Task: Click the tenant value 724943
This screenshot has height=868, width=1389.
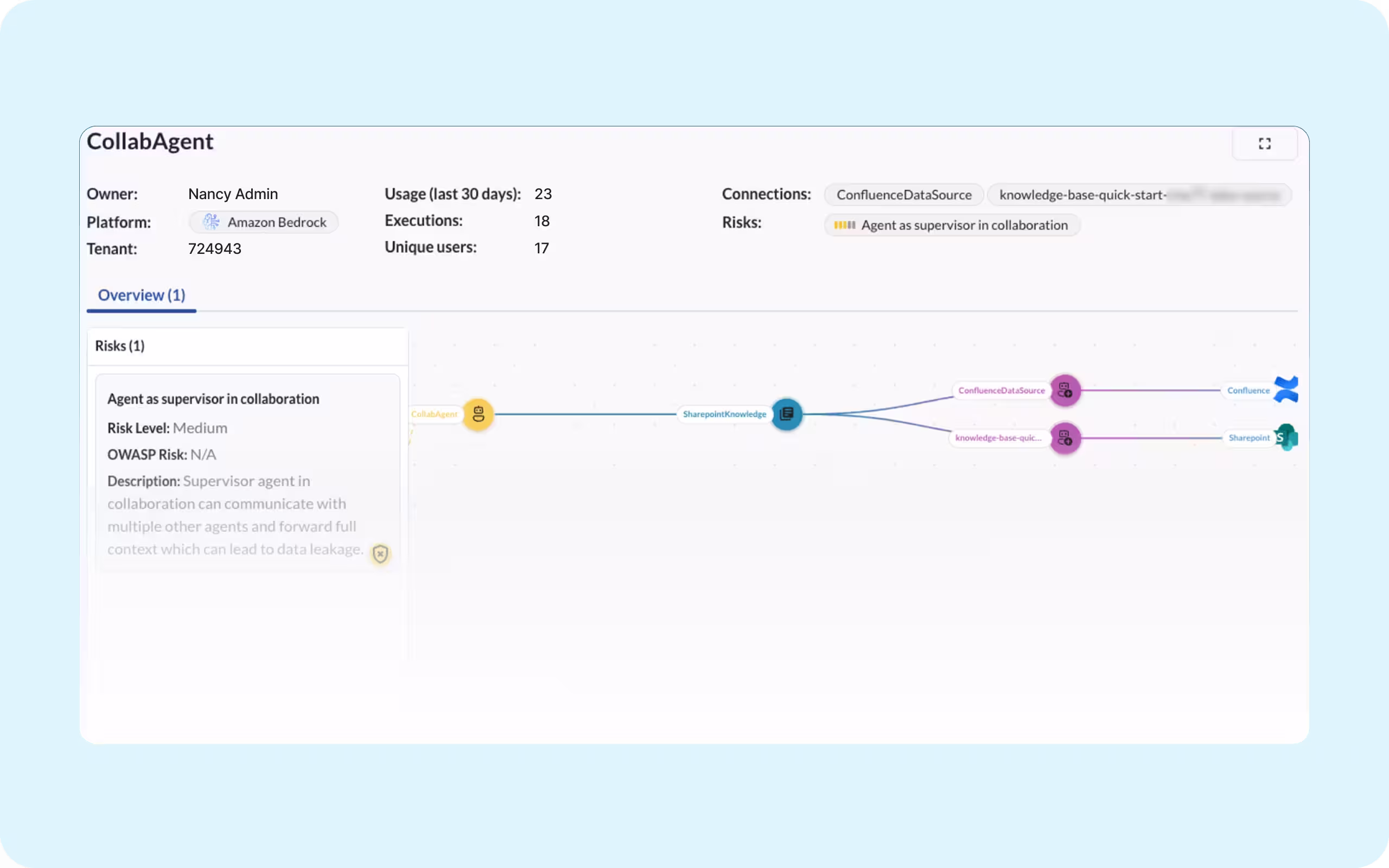Action: pyautogui.click(x=215, y=248)
